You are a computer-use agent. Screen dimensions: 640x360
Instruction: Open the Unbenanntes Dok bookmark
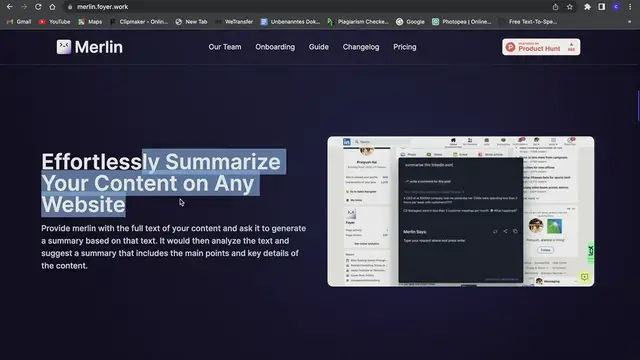(290, 22)
